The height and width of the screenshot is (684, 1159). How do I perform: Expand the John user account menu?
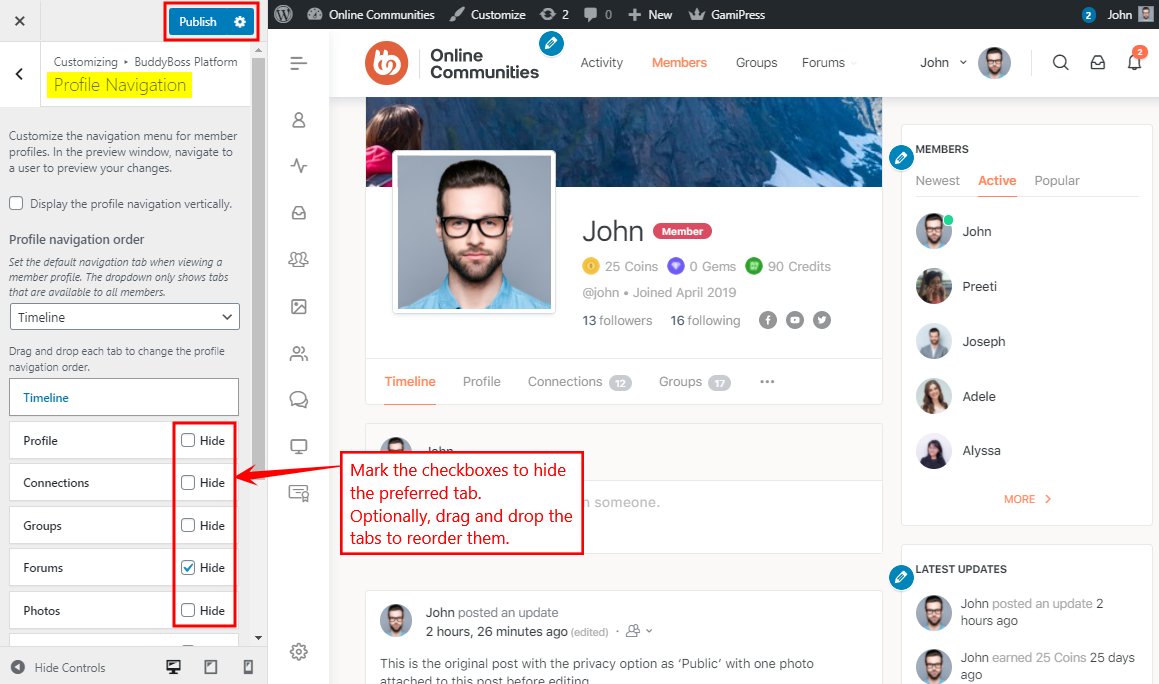coord(944,62)
